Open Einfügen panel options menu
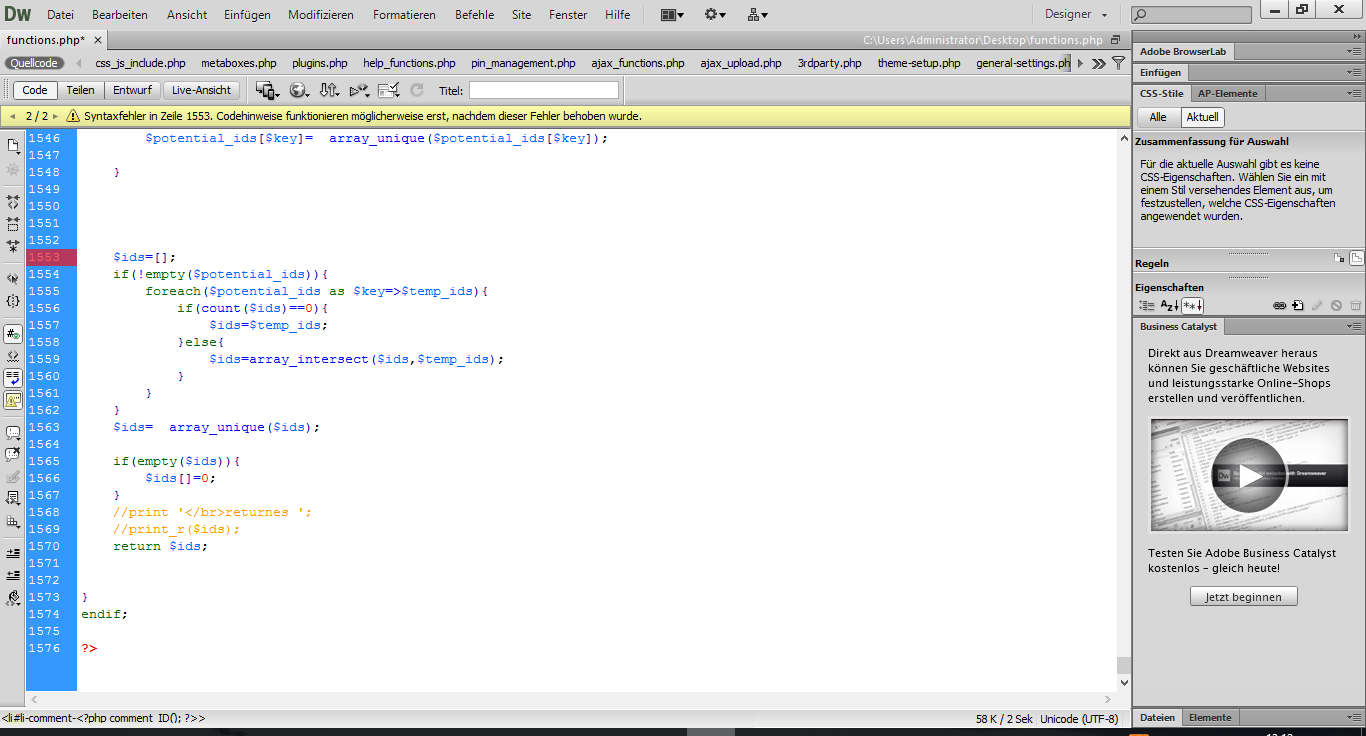1366x736 pixels. coord(1354,72)
